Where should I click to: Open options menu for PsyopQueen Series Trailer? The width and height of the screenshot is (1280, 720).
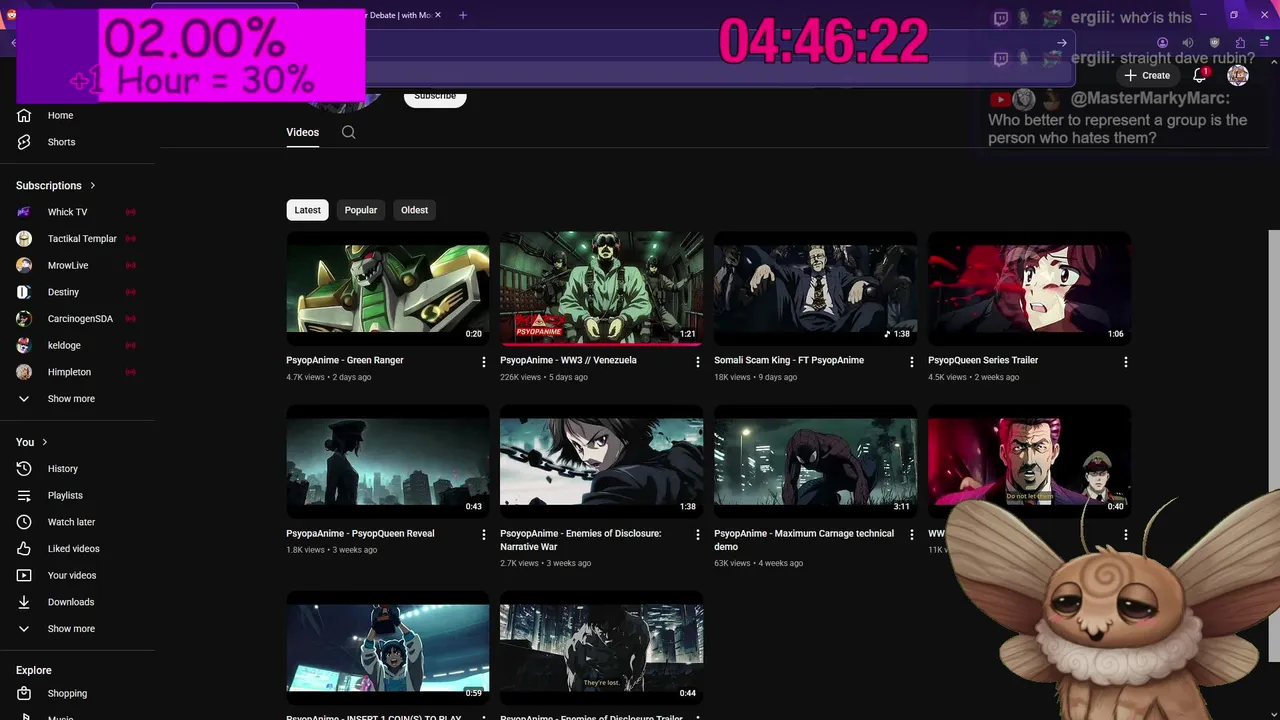pos(1126,362)
